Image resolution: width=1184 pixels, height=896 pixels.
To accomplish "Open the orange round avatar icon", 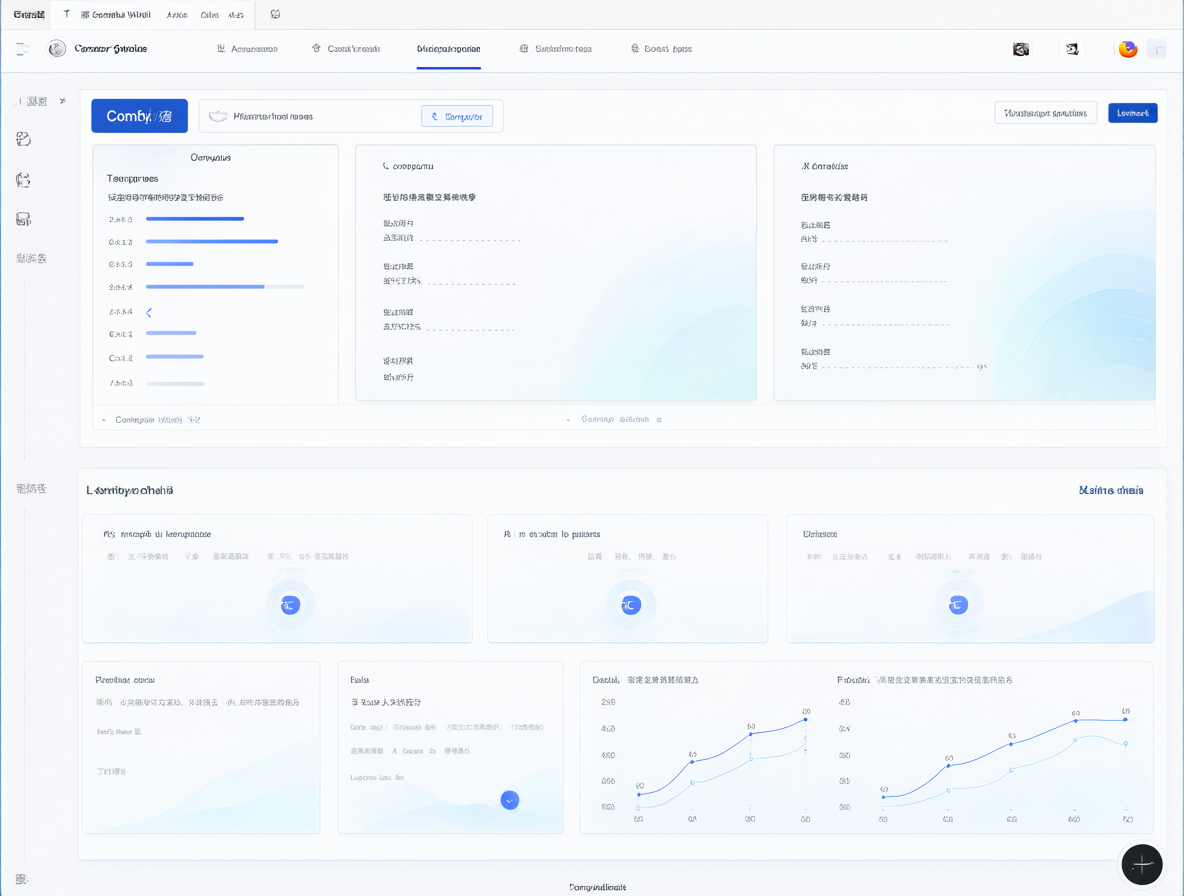I will coord(1127,49).
